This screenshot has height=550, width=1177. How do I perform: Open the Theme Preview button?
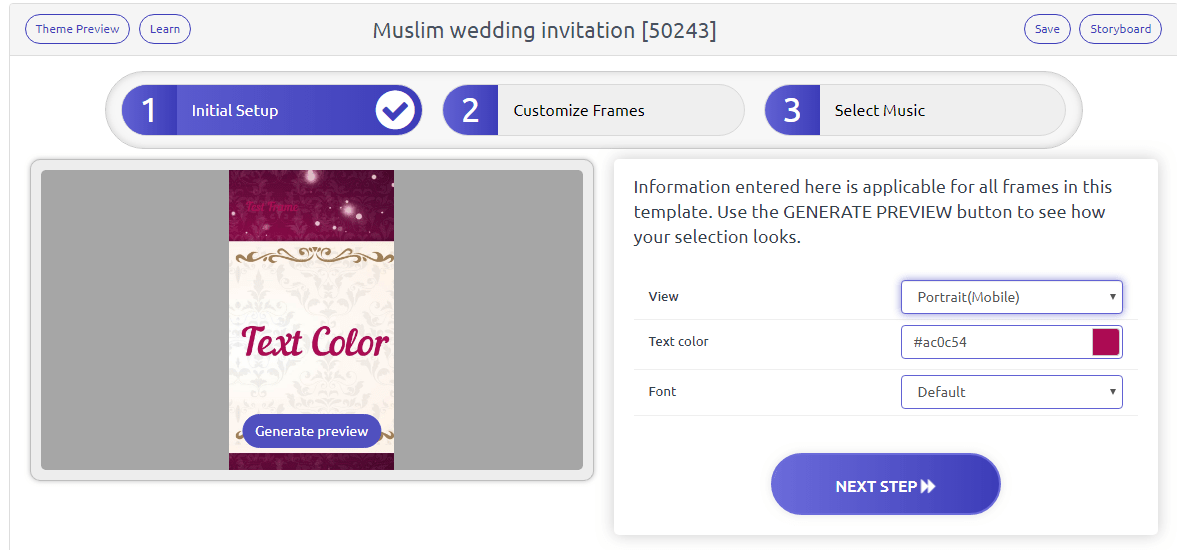(x=77, y=29)
